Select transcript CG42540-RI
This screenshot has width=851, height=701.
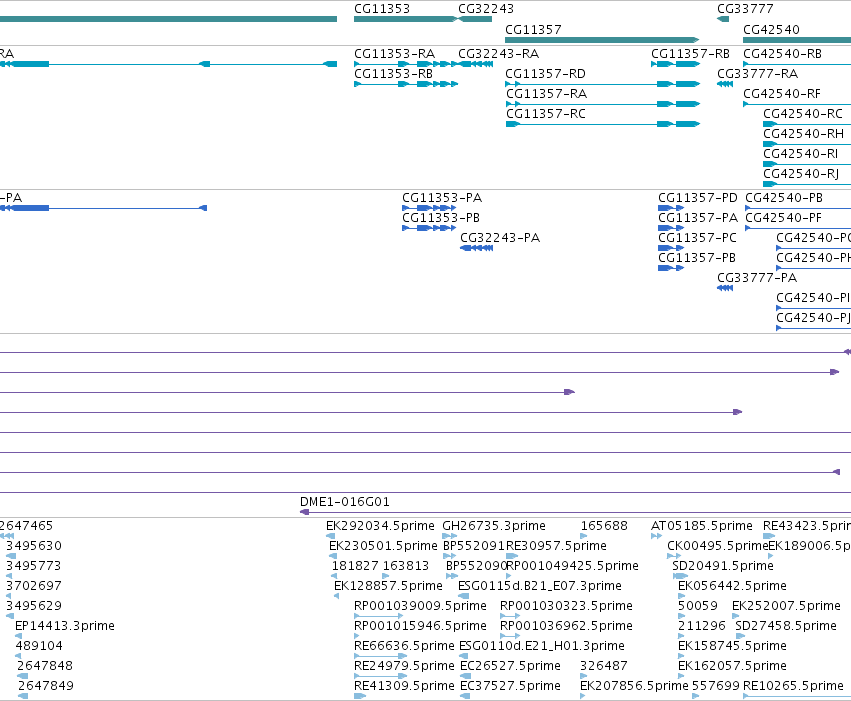tap(807, 164)
